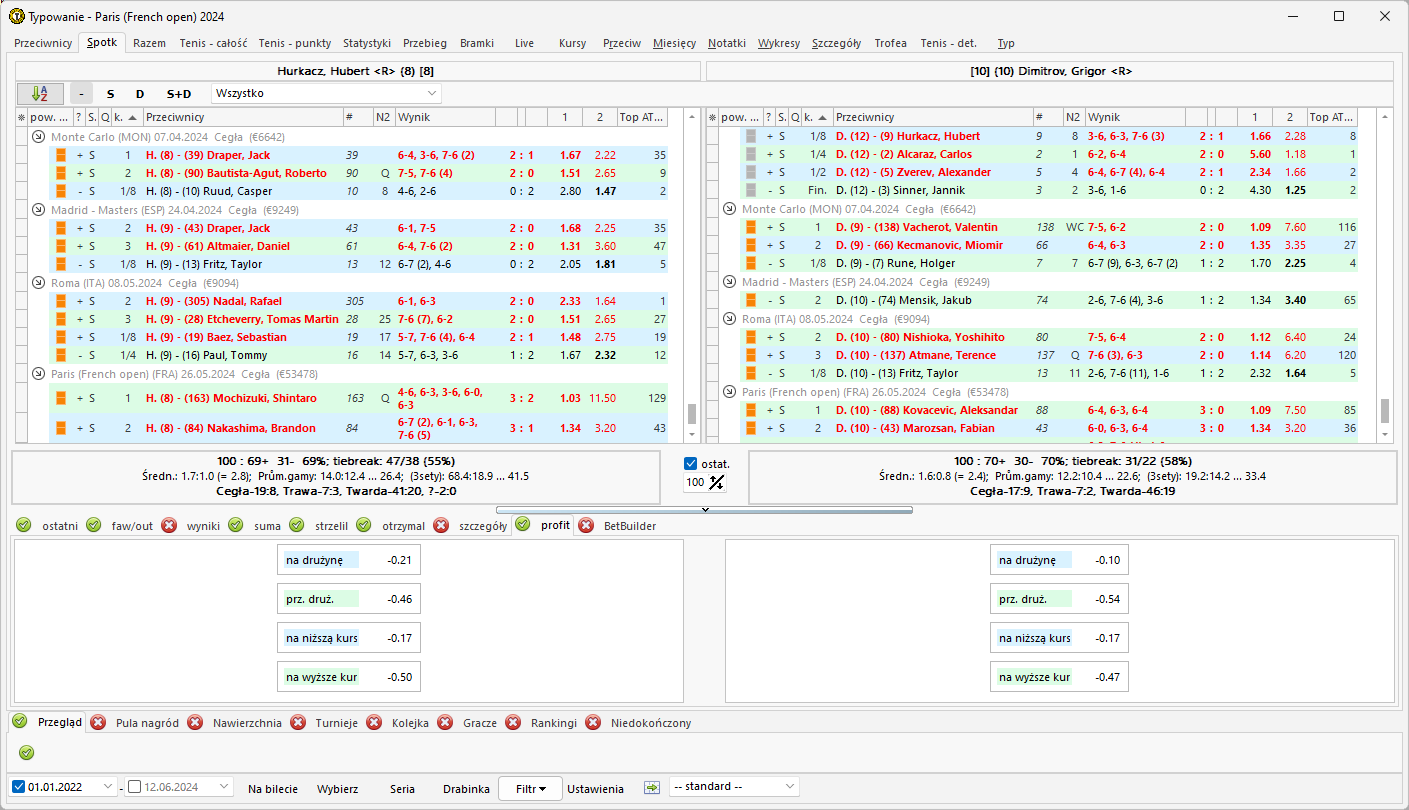The height and width of the screenshot is (810, 1409).
Task: Click the splitter chevron below the summary panels
Action: click(x=704, y=509)
